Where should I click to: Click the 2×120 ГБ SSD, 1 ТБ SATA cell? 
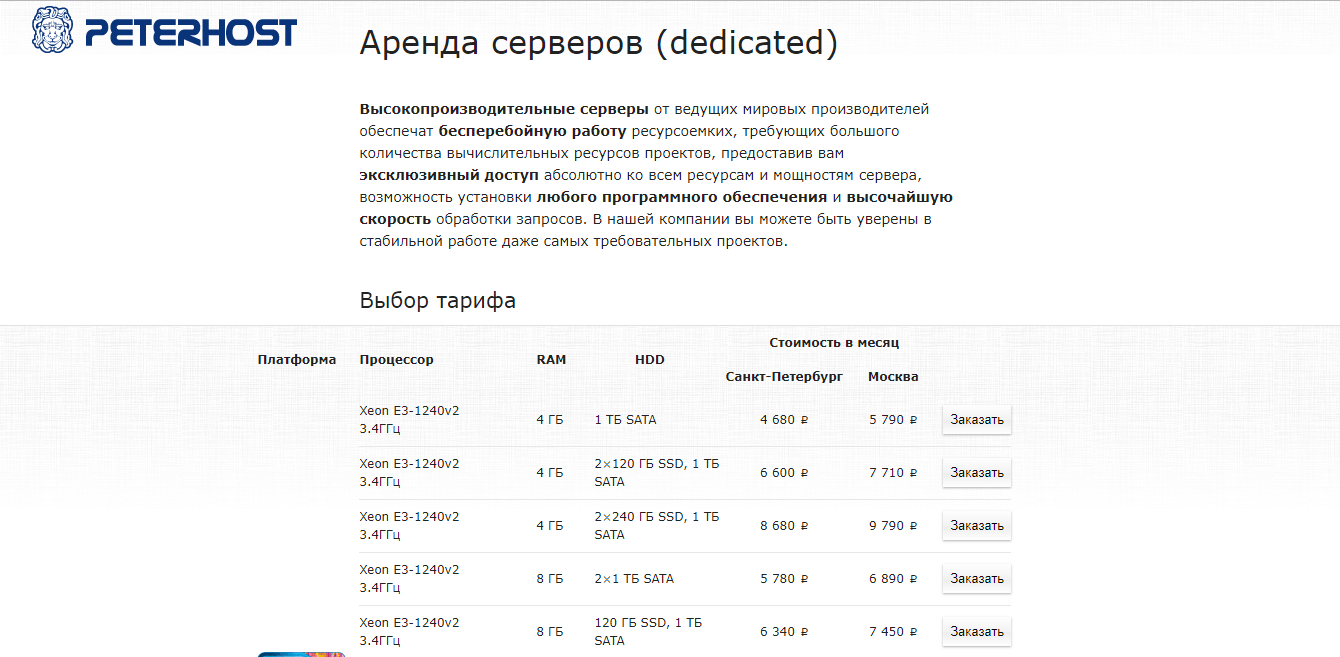656,473
